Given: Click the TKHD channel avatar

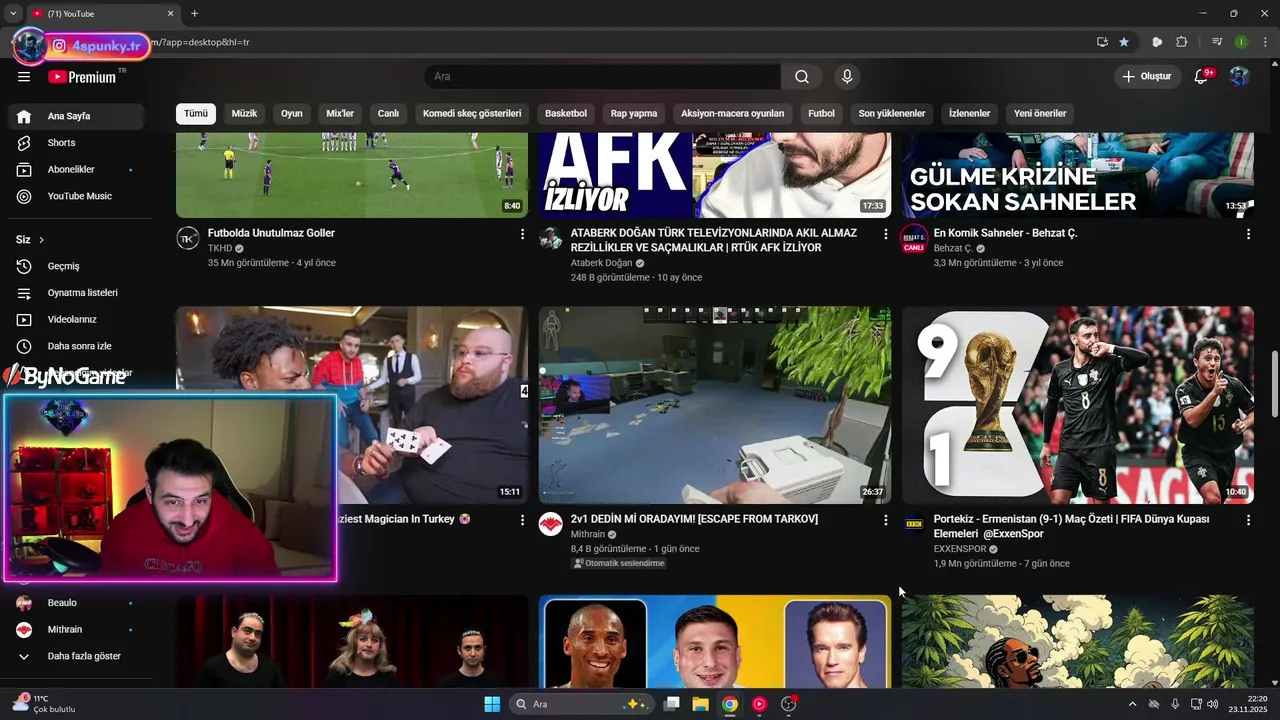Looking at the screenshot, I should pos(188,238).
